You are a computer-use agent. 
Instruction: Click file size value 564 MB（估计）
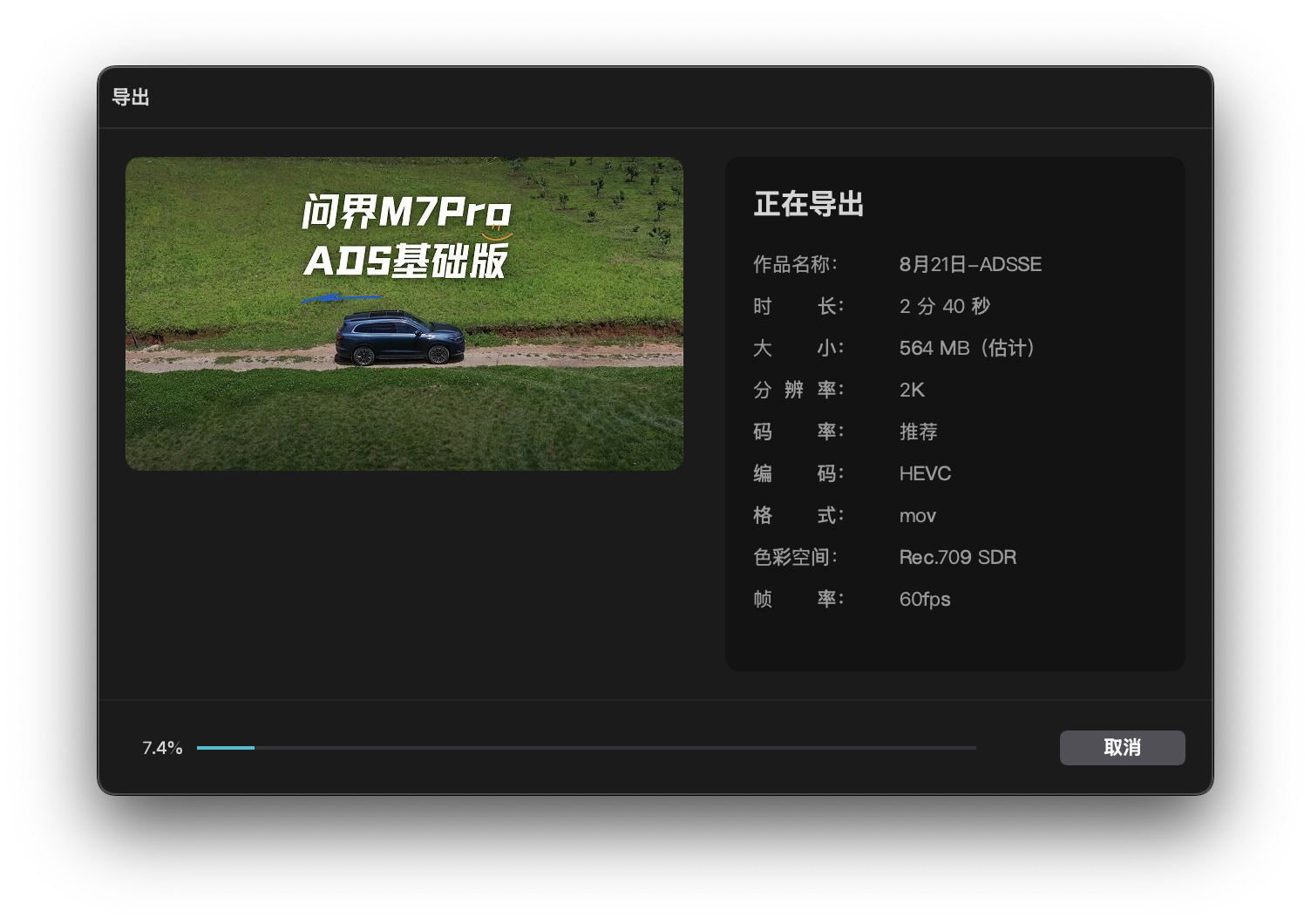pos(968,348)
